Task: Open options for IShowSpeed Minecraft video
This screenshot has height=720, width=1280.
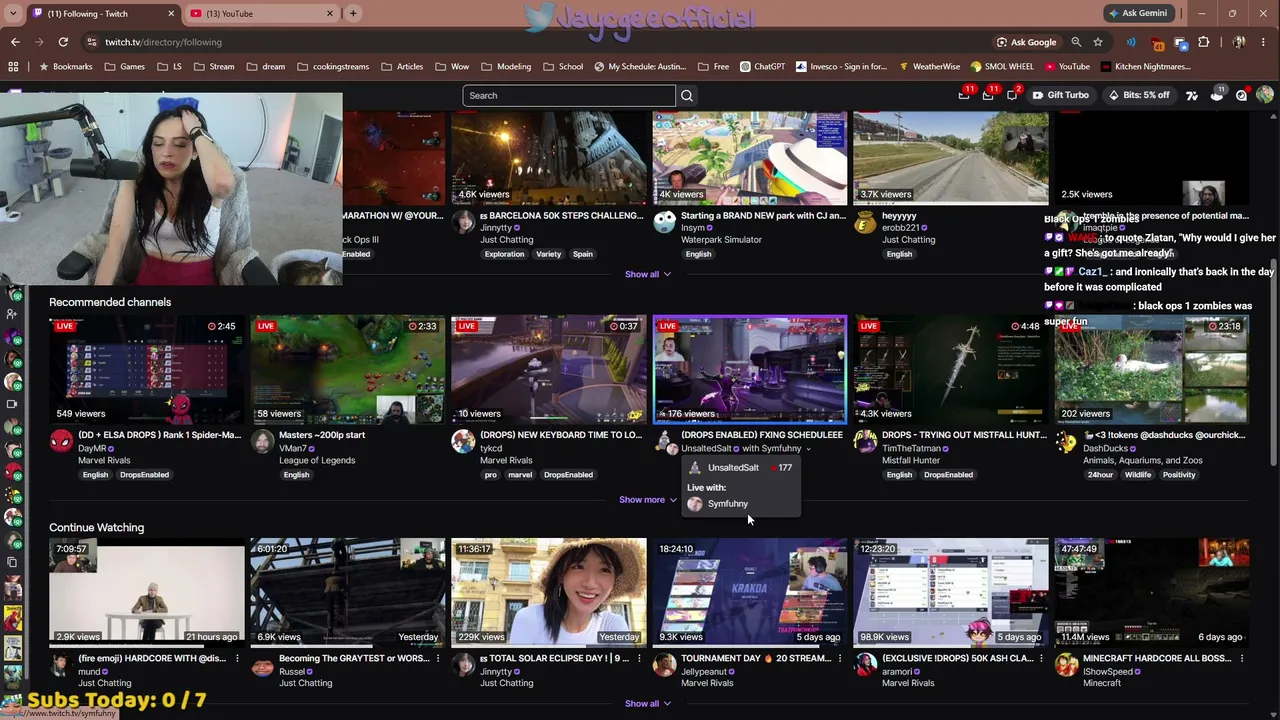Action: [x=1242, y=659]
